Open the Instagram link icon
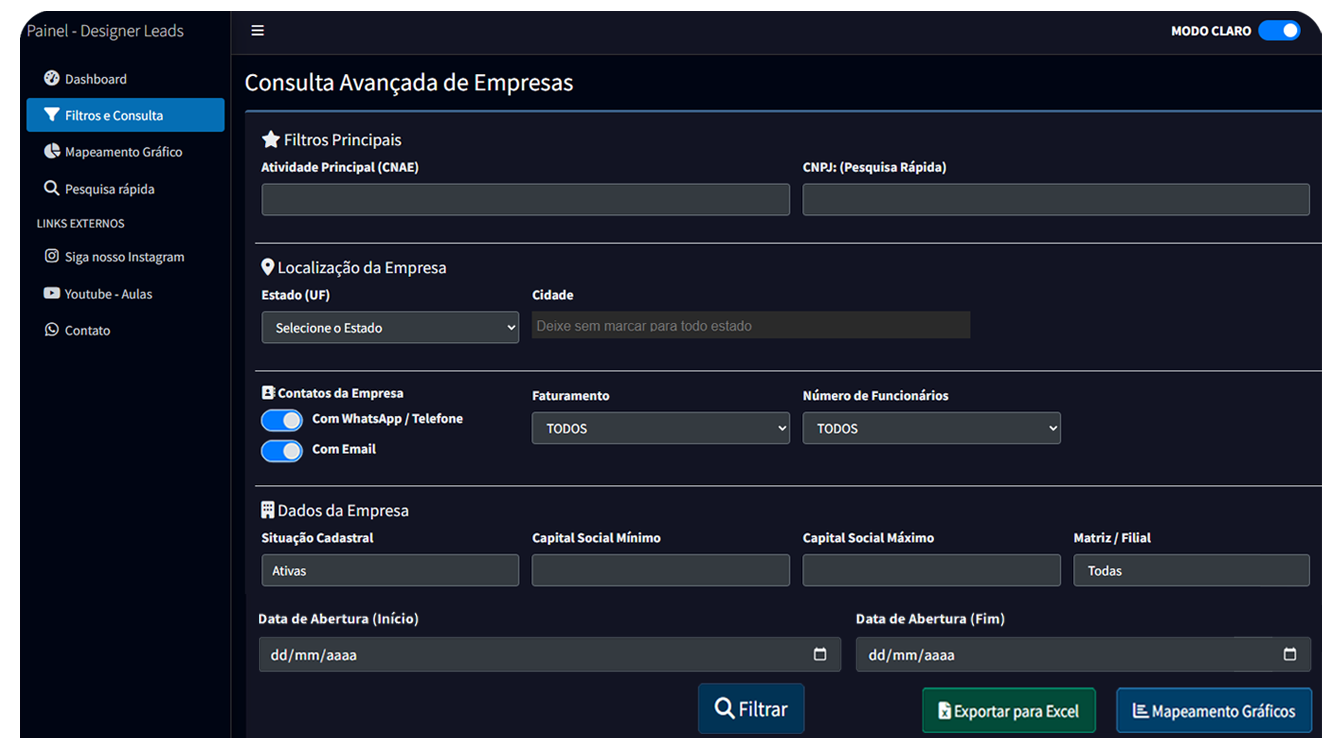 click(x=52, y=256)
